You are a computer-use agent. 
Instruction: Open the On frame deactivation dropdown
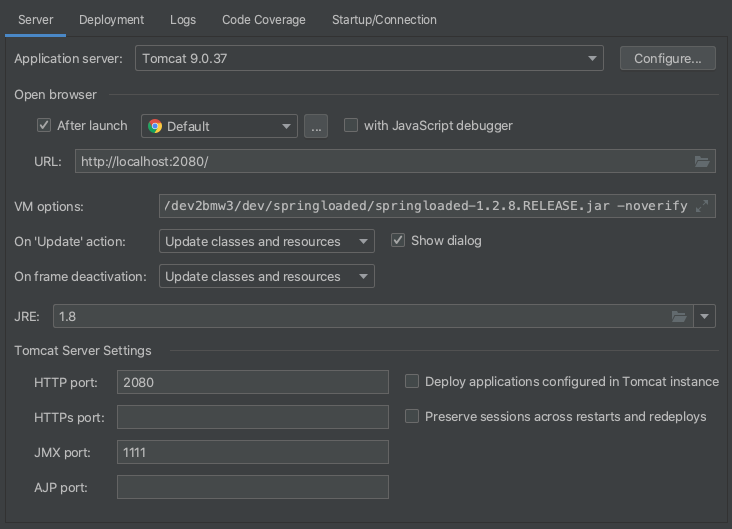[x=267, y=276]
